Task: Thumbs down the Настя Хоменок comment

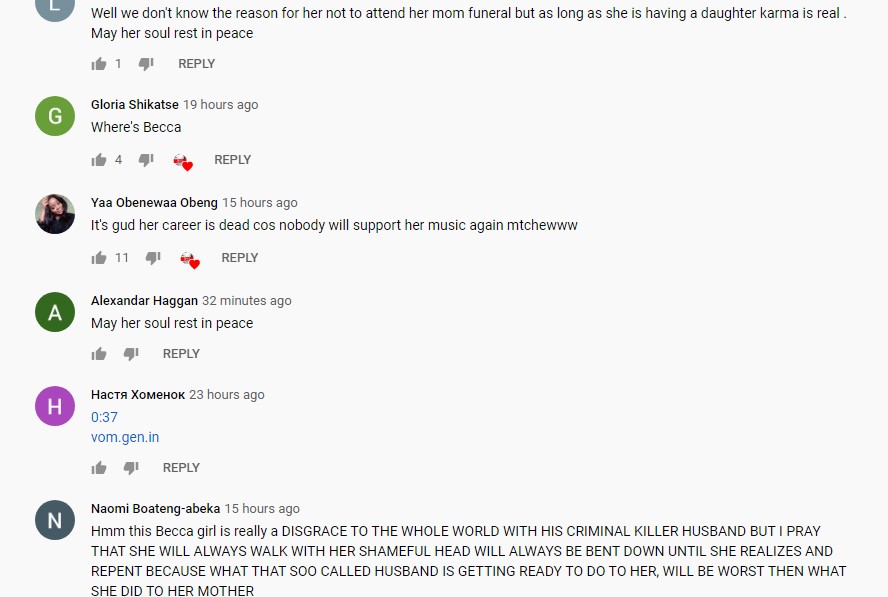Action: [131, 468]
